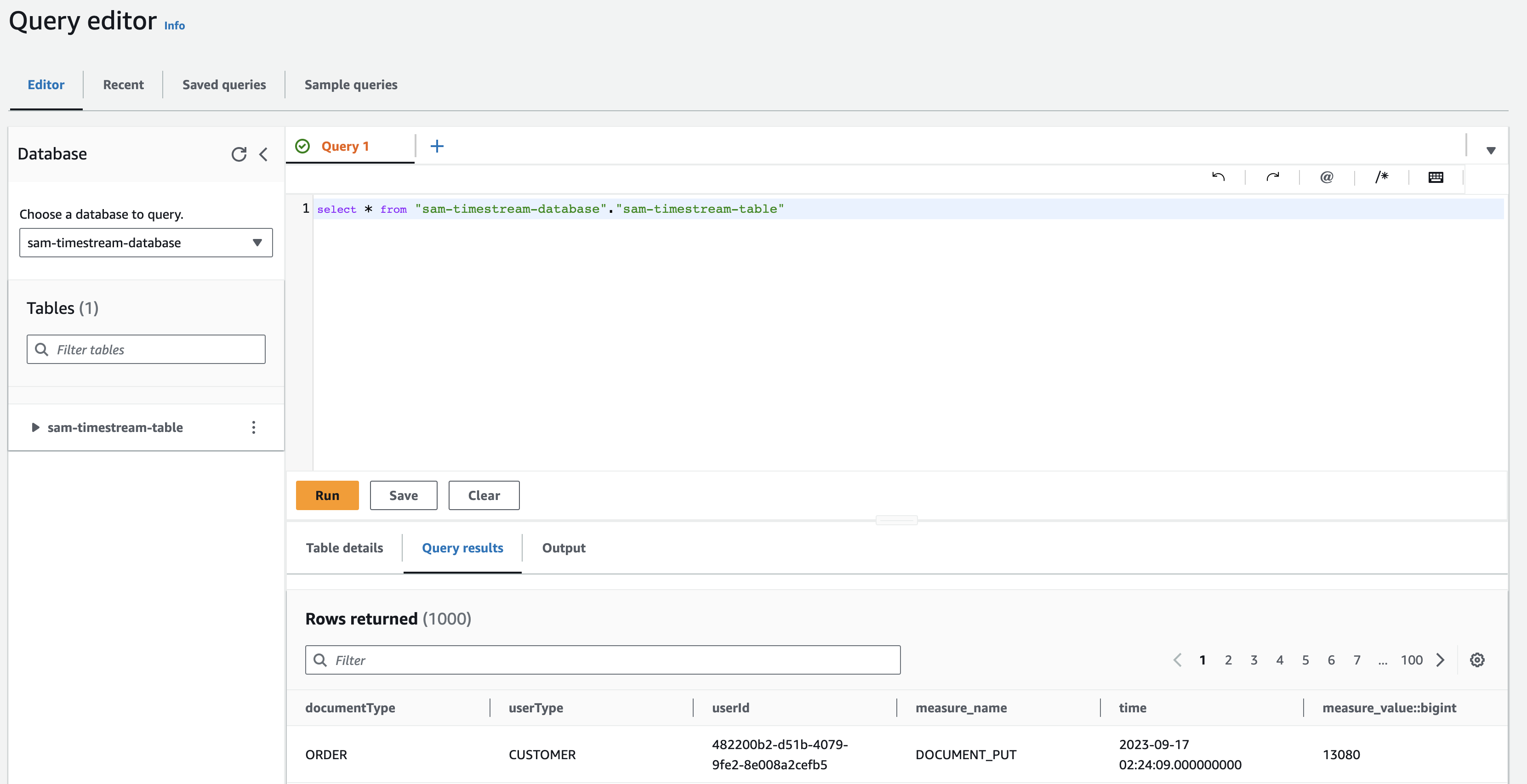
Task: Click the redo icon in editor toolbar
Action: point(1273,176)
